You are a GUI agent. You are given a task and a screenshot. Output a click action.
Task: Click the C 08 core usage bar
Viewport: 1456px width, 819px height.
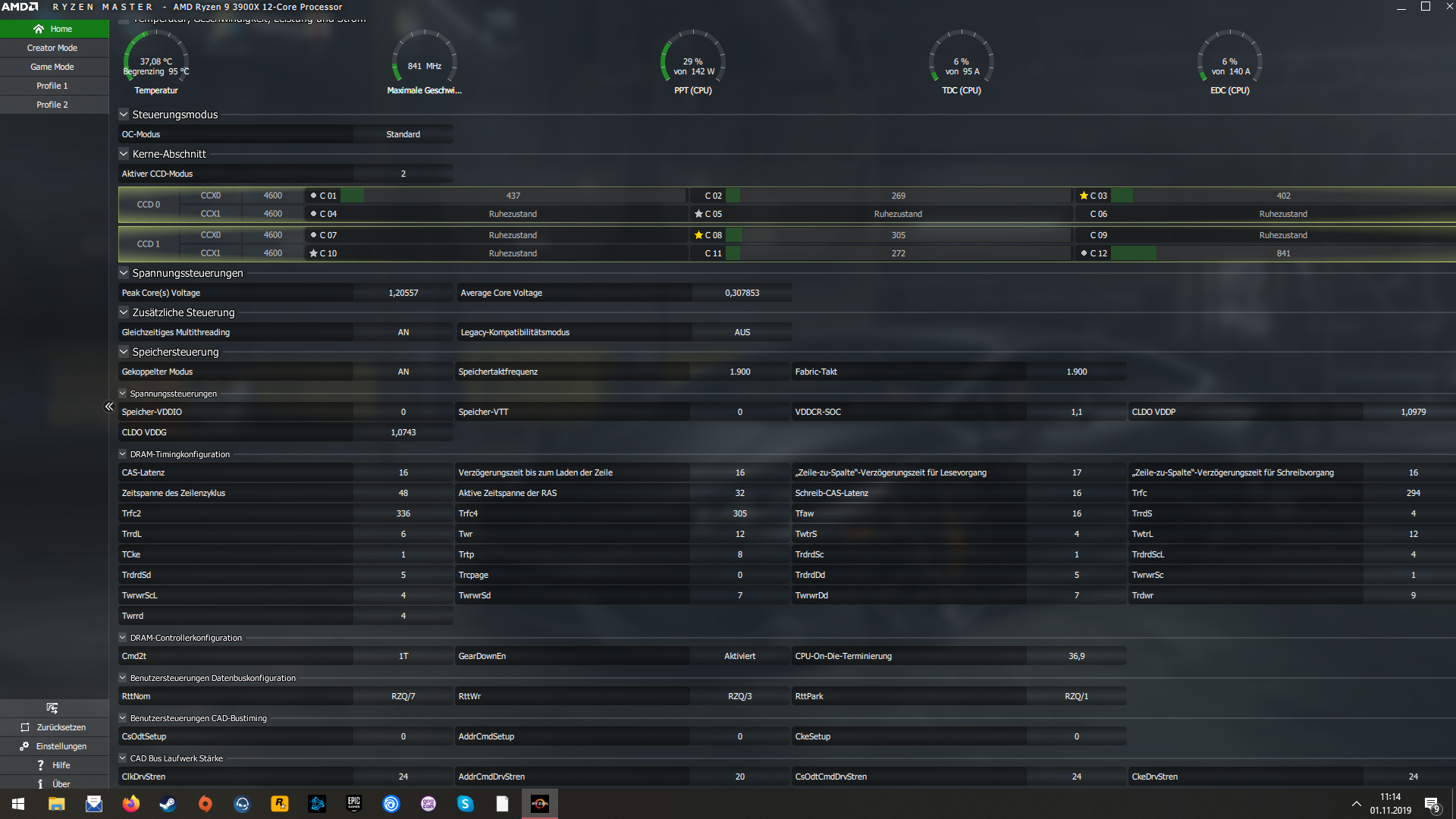click(899, 235)
